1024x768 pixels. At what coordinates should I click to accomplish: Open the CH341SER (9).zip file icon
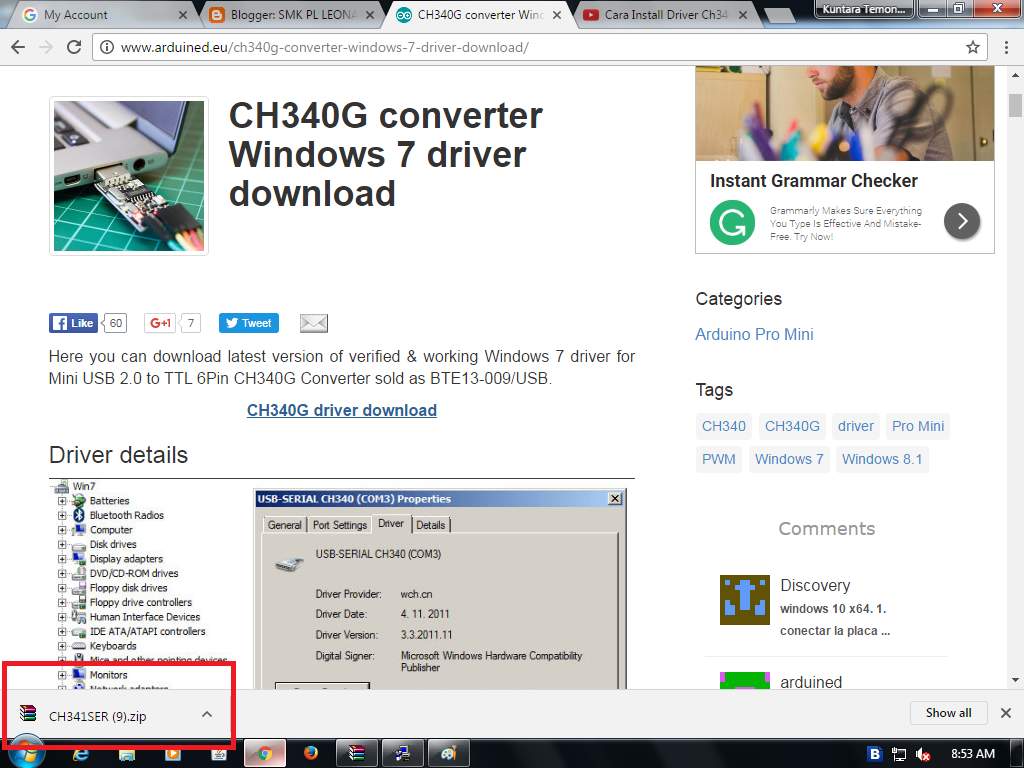[x=28, y=713]
